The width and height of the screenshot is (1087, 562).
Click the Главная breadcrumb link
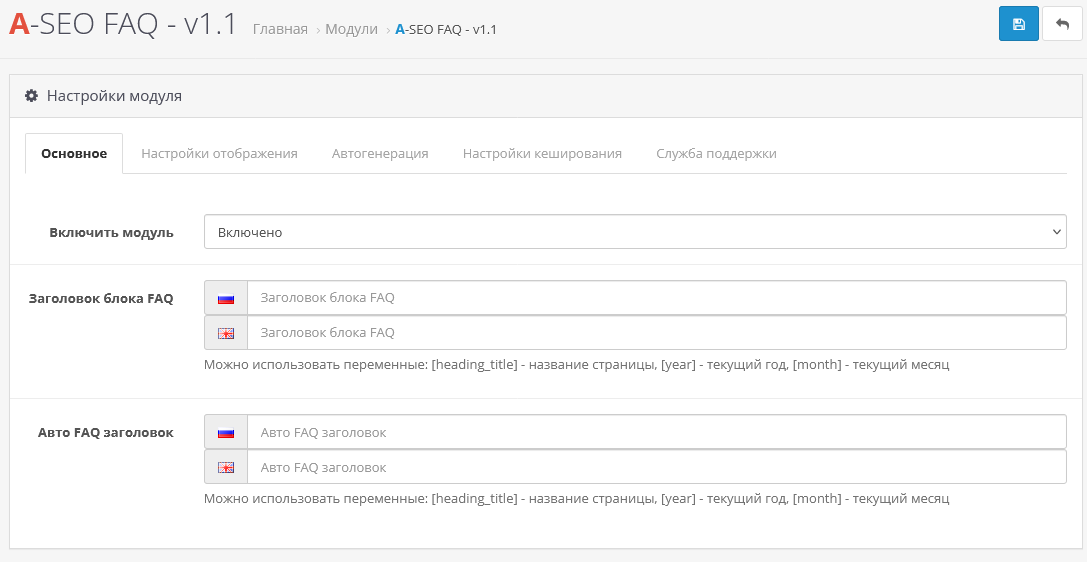[280, 30]
